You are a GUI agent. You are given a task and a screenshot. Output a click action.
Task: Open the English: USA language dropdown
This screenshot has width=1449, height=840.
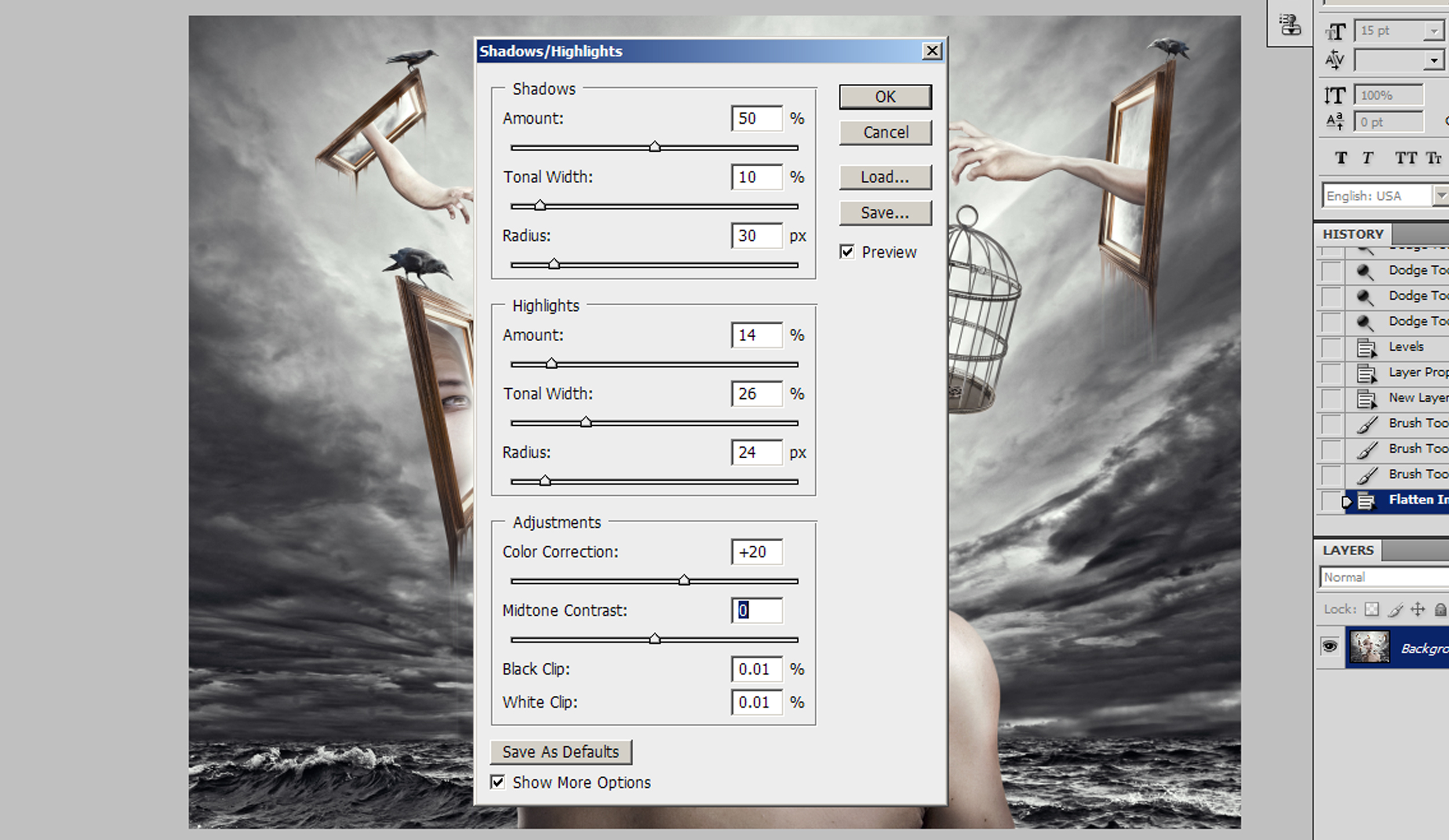pos(1443,195)
